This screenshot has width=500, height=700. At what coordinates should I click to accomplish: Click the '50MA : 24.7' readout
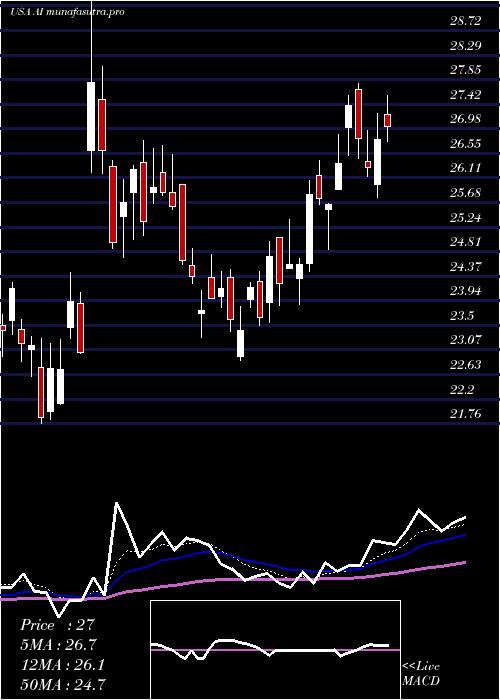pos(63,684)
